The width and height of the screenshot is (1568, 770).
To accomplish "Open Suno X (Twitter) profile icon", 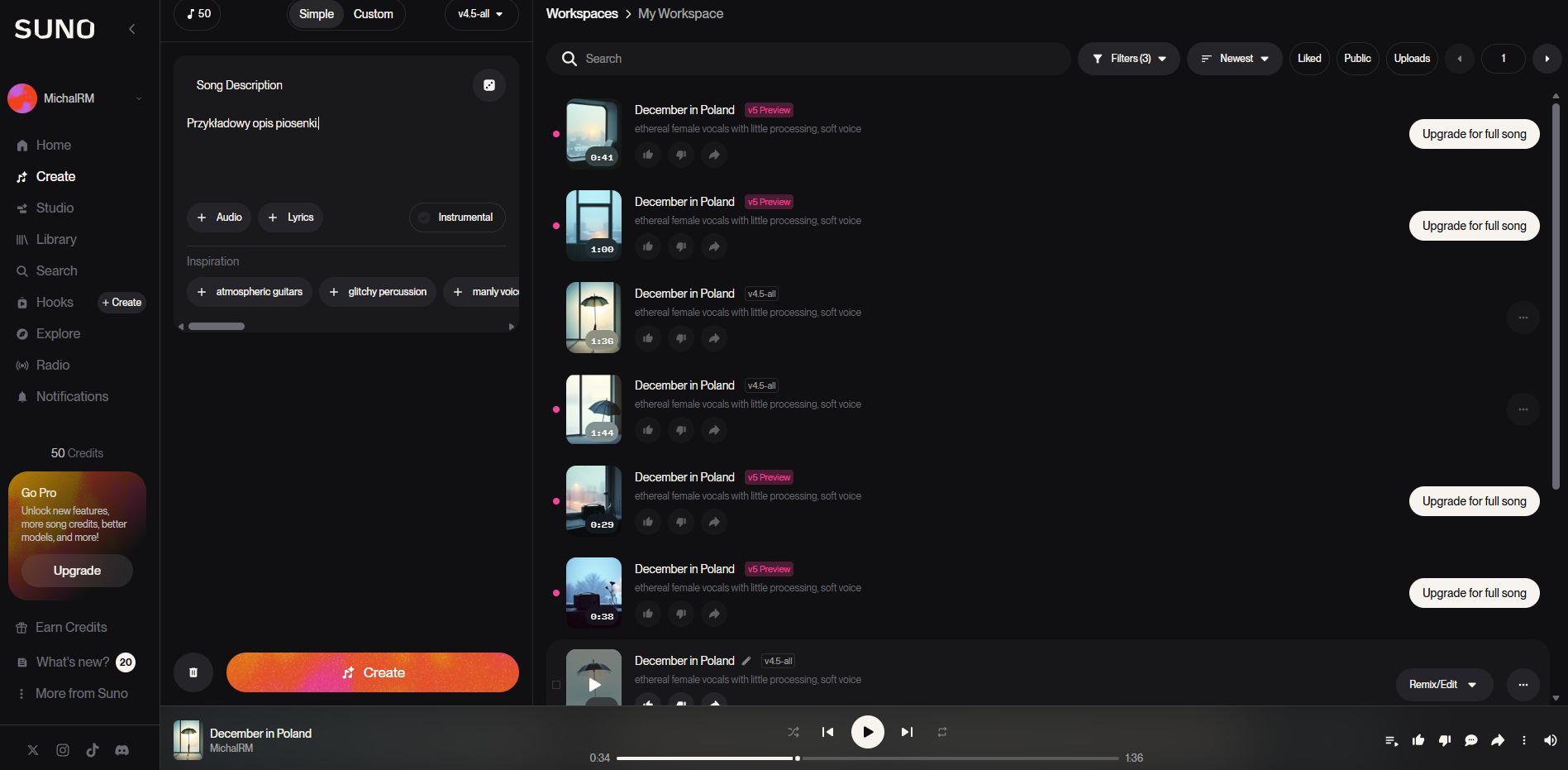I will 33,750.
